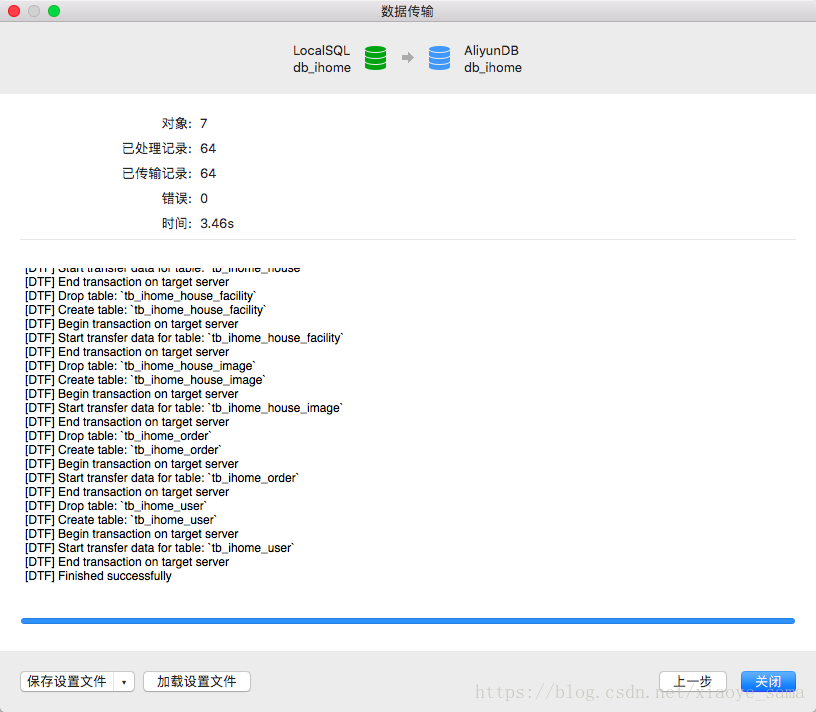Click the 保存设置文件 button
Screen dimensions: 816x712
tap(67, 682)
